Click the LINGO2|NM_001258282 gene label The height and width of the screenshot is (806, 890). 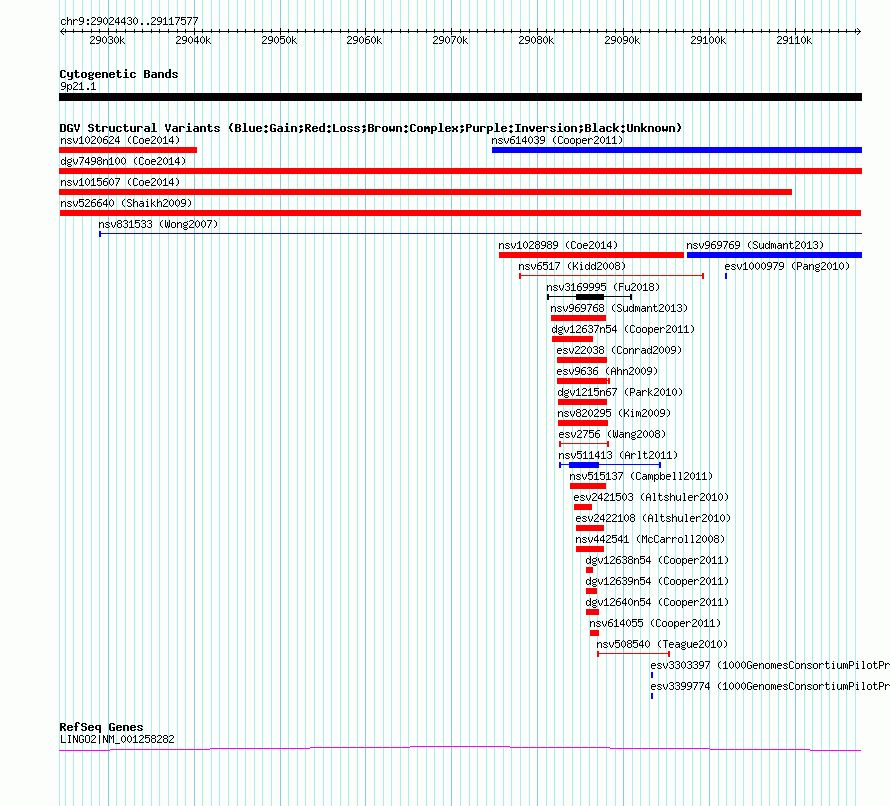pos(117,739)
